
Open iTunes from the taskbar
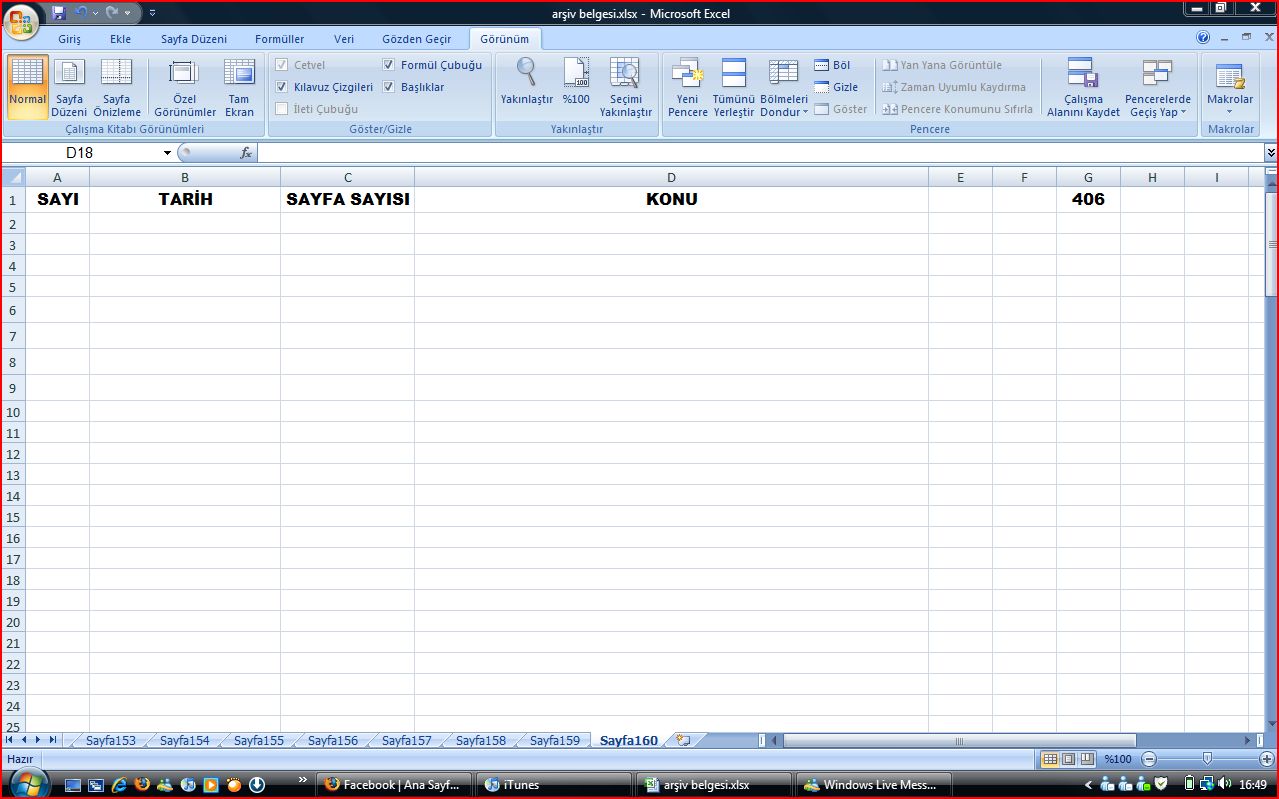click(x=552, y=785)
